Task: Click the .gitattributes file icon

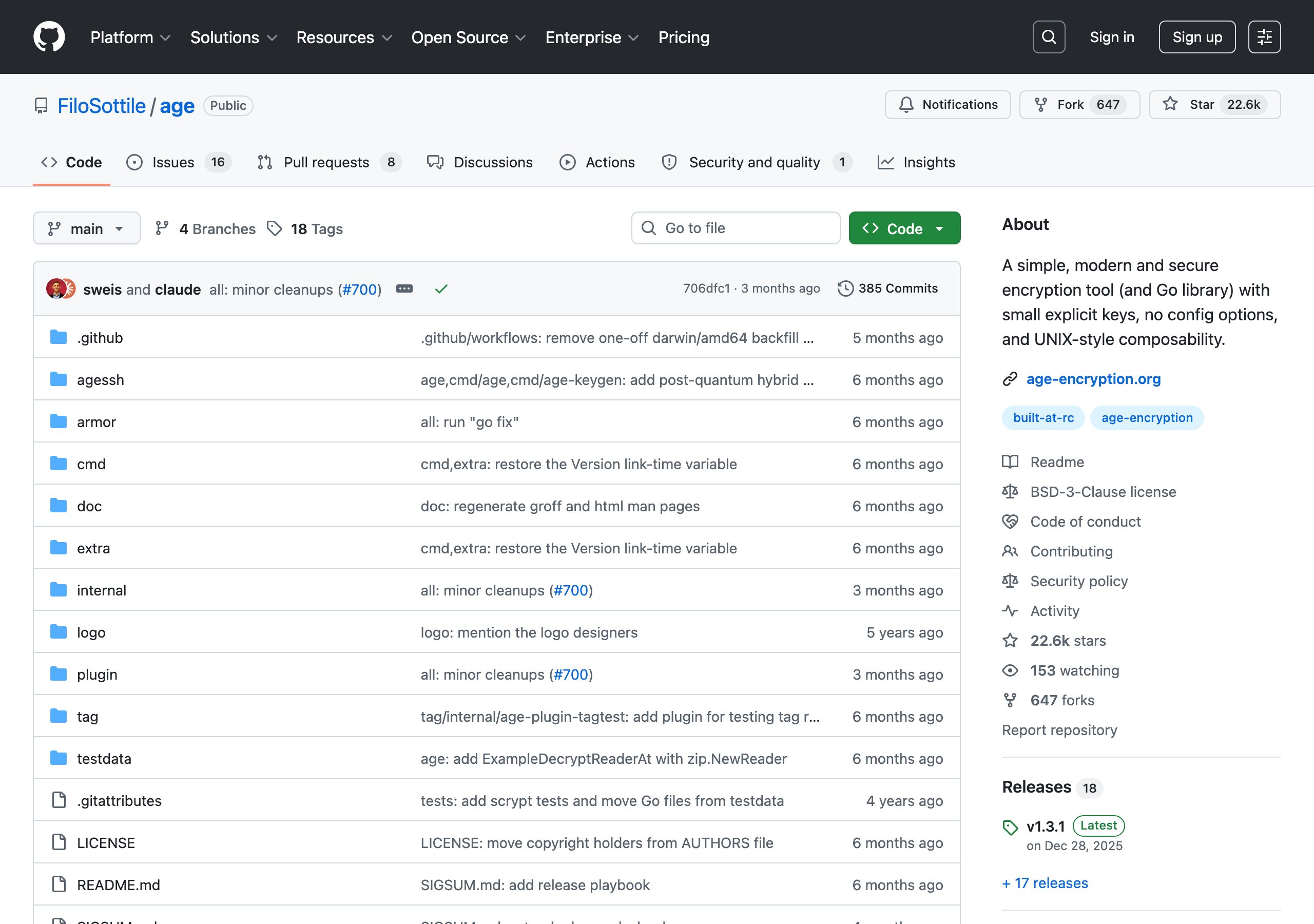Action: click(x=59, y=800)
